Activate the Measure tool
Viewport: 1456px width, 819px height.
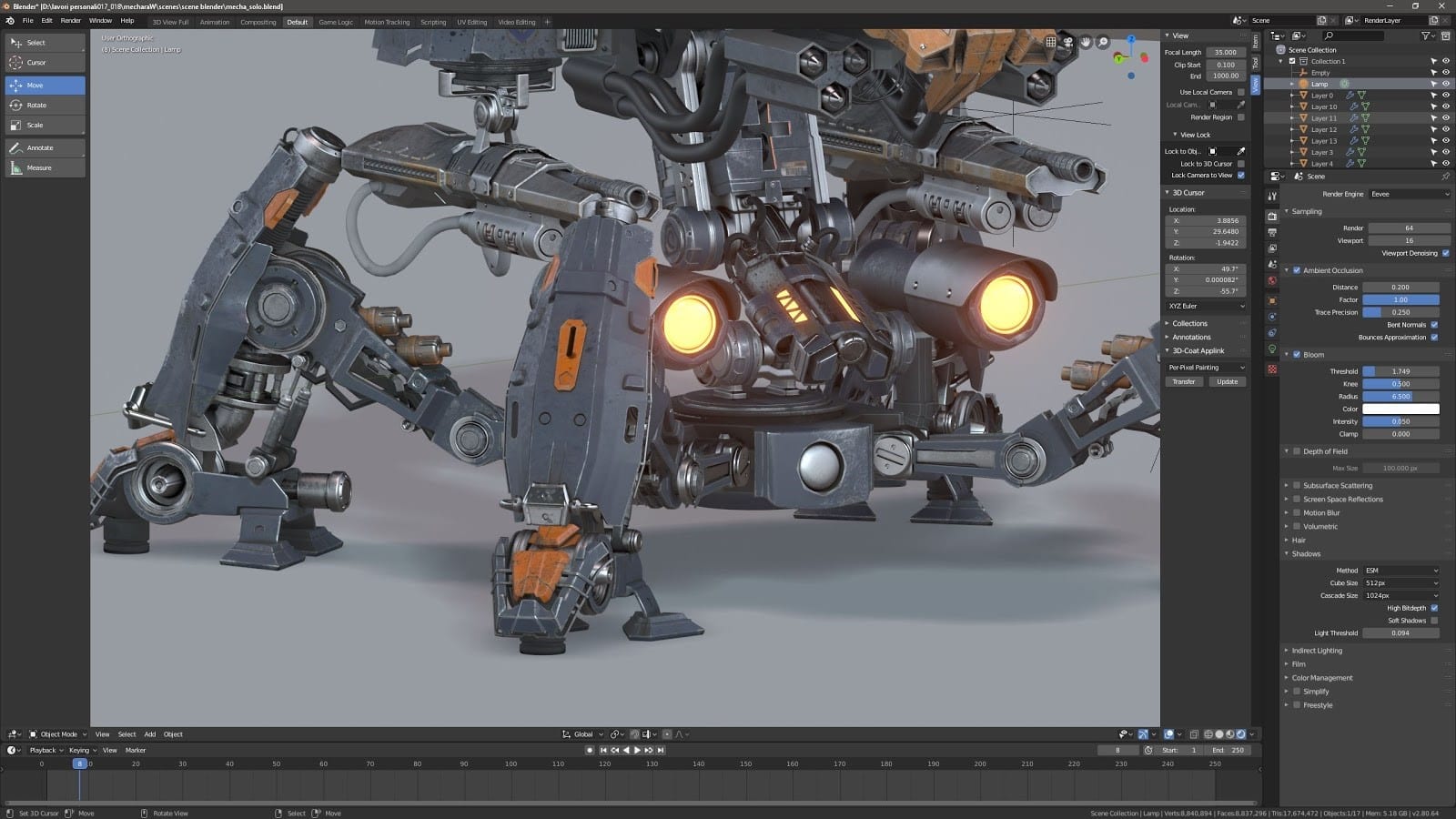tap(45, 168)
